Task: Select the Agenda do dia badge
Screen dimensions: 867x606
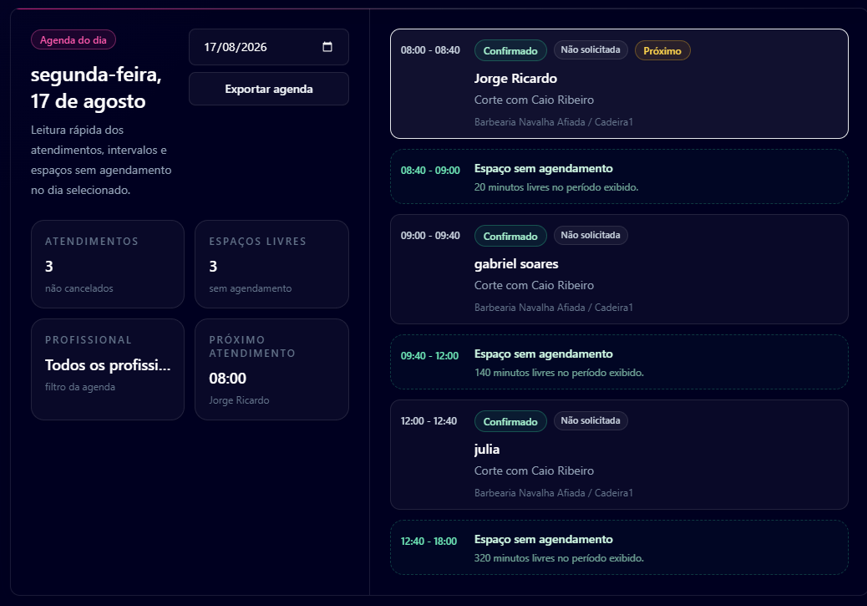Action: tap(73, 40)
